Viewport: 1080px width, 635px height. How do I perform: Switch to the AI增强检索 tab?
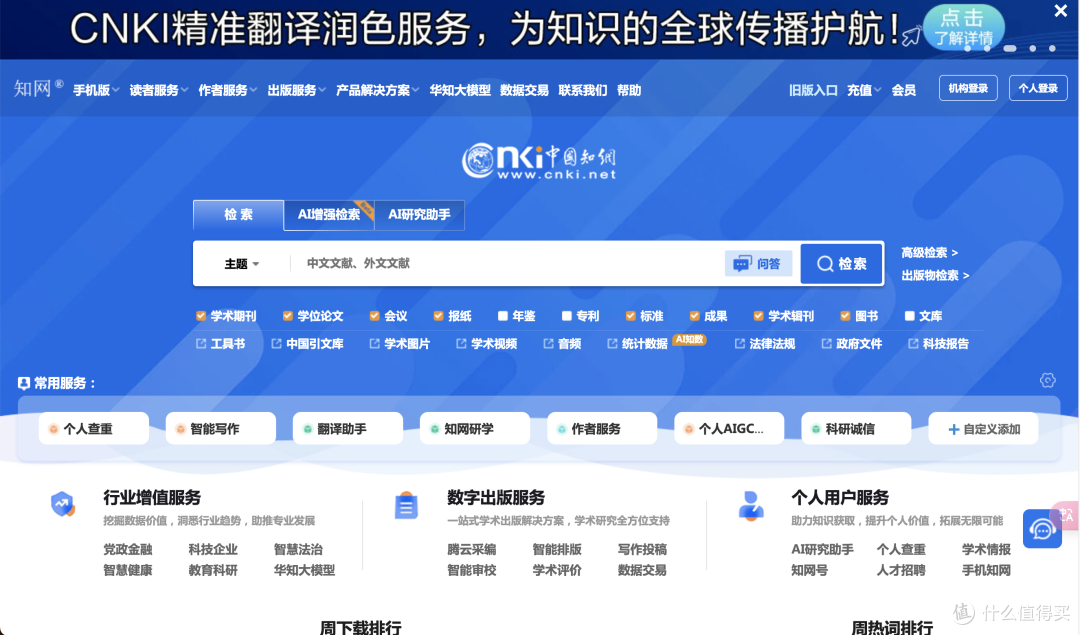tap(329, 215)
